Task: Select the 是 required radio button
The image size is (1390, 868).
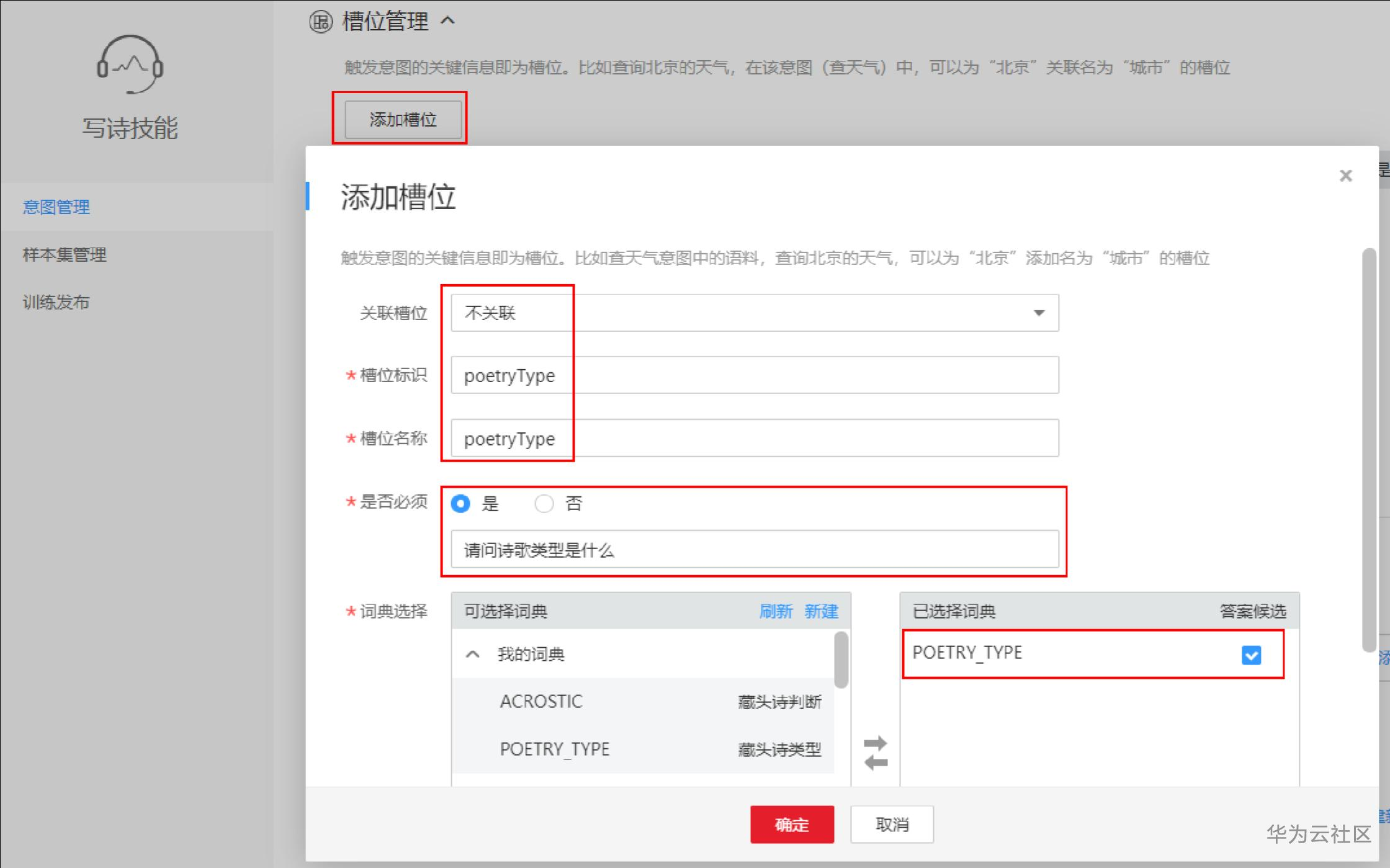Action: pos(461,503)
